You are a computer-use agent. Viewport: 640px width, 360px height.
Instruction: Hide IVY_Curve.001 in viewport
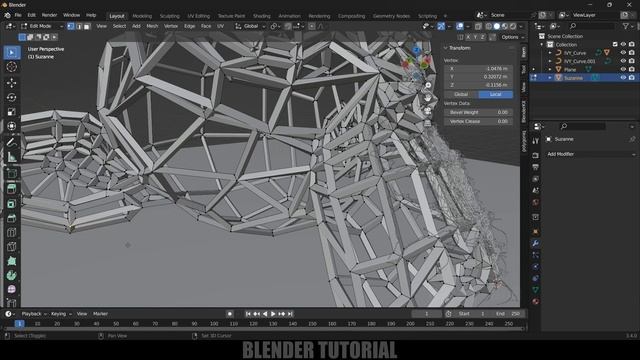click(623, 61)
